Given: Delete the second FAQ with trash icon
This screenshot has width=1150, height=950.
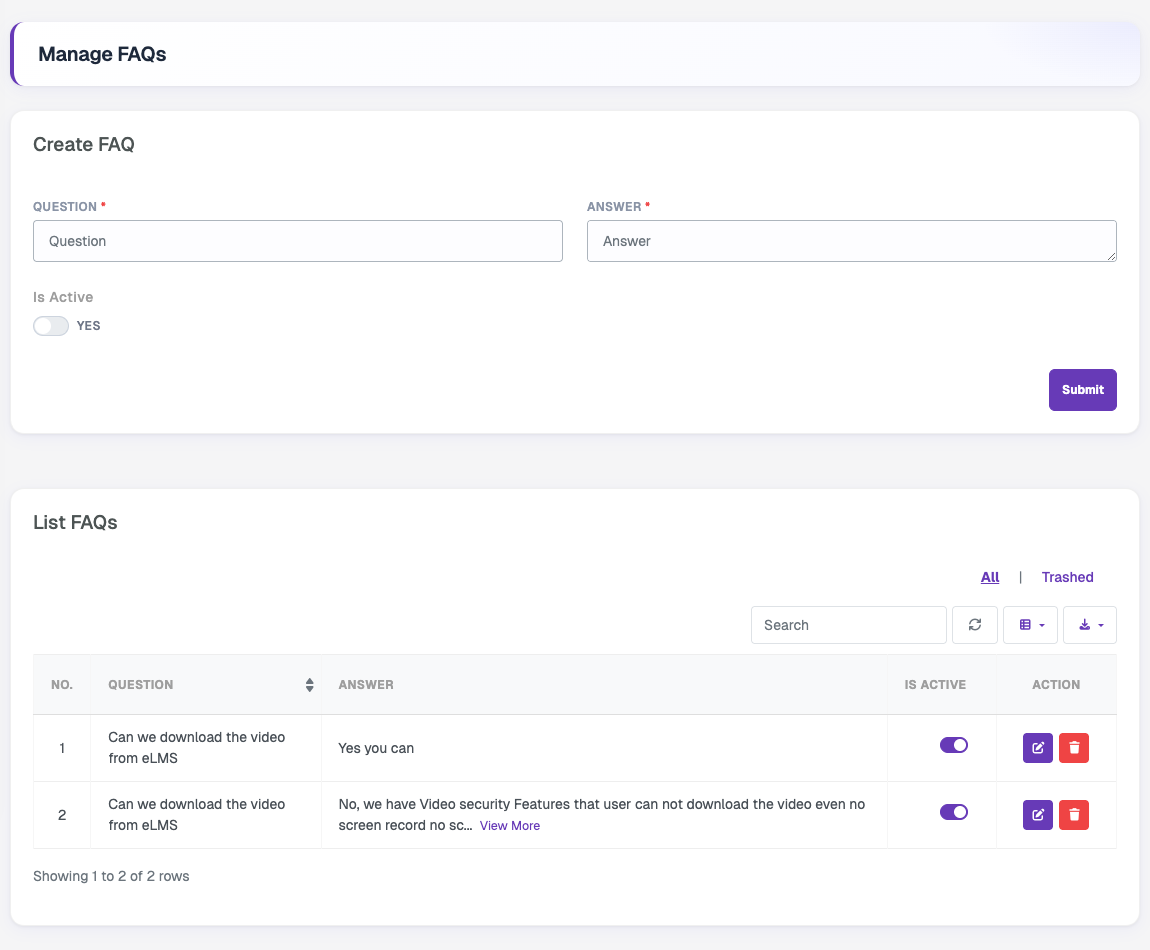Looking at the screenshot, I should [1074, 814].
